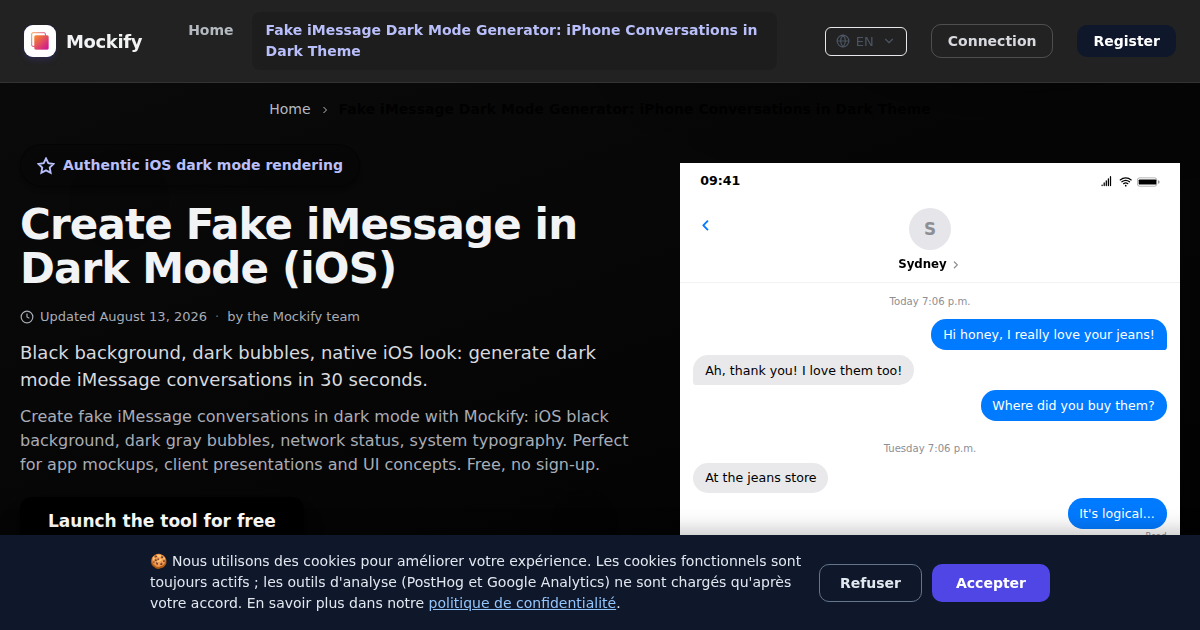Click the Mockify brand name
The width and height of the screenshot is (1200, 630).
(104, 41)
